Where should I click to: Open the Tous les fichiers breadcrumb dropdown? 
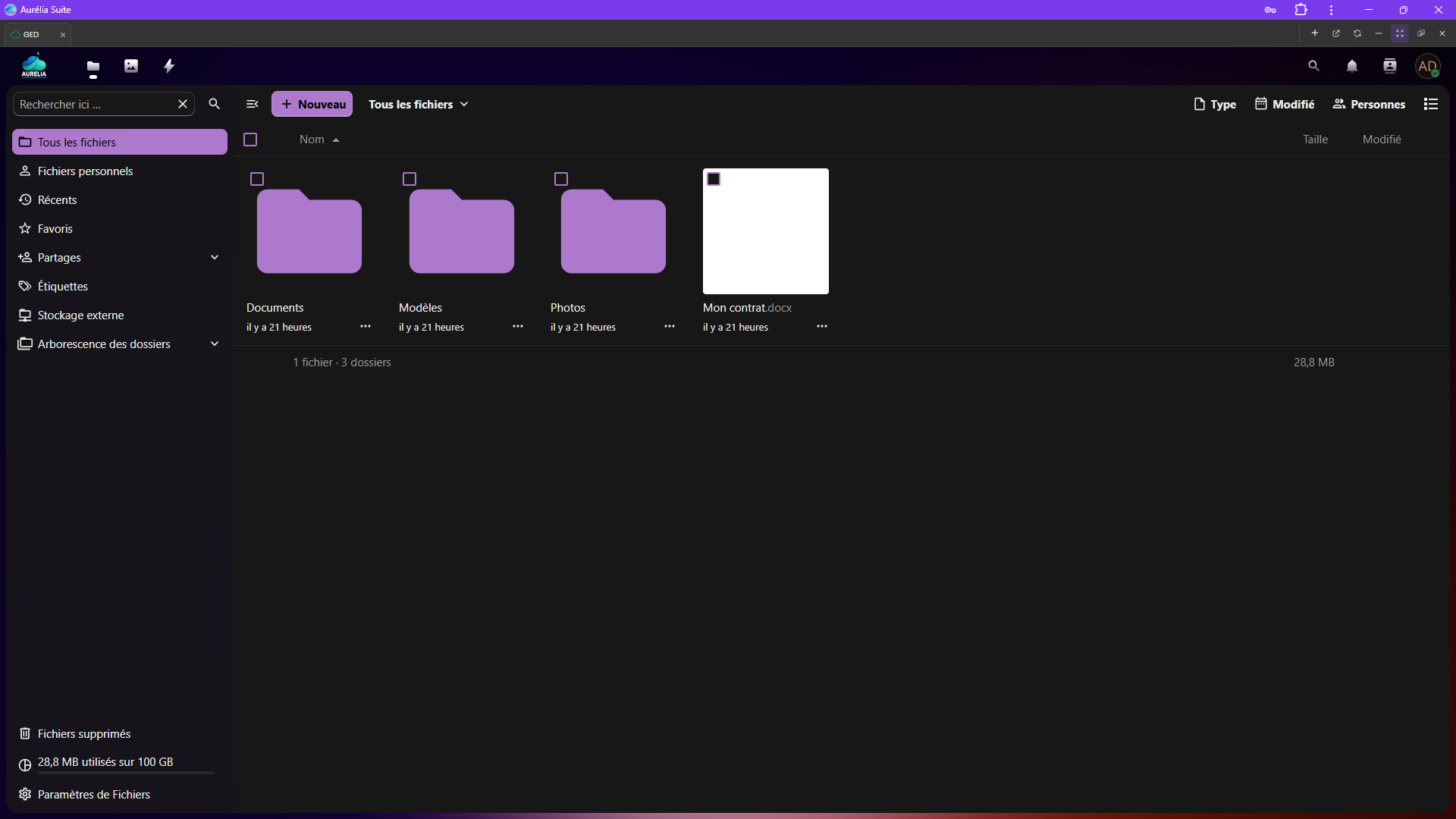click(x=419, y=105)
